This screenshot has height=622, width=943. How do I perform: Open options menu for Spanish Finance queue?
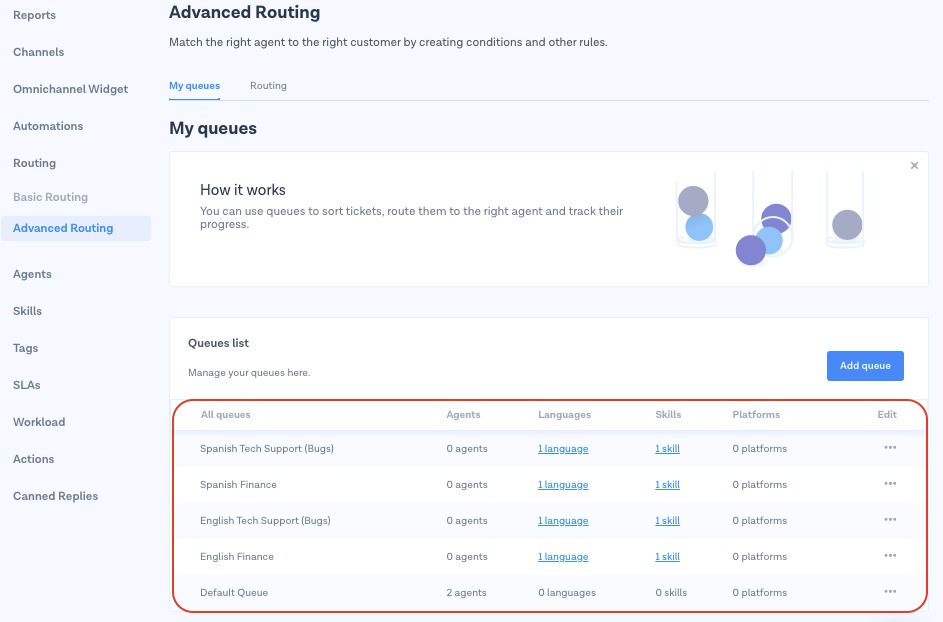(889, 484)
